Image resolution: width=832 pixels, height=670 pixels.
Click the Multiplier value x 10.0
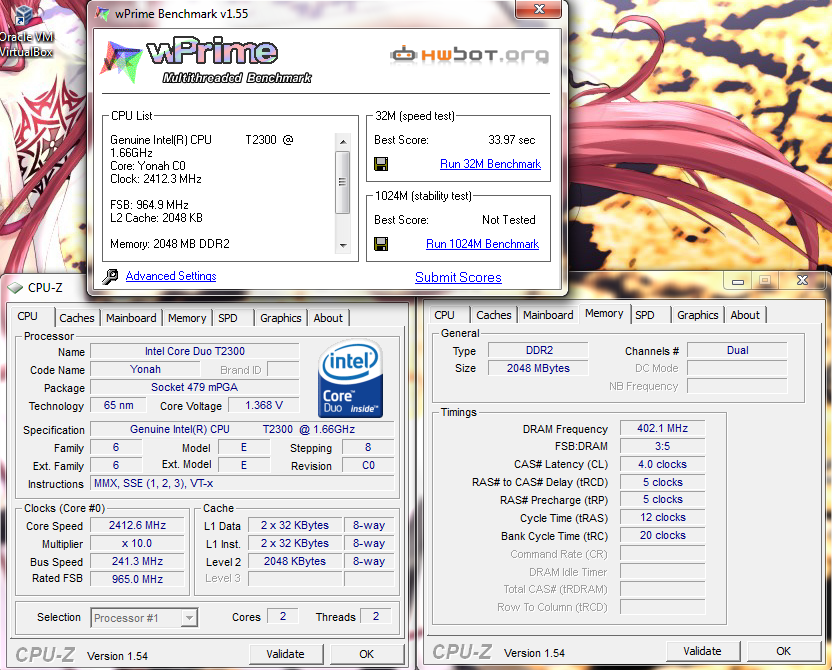click(137, 543)
